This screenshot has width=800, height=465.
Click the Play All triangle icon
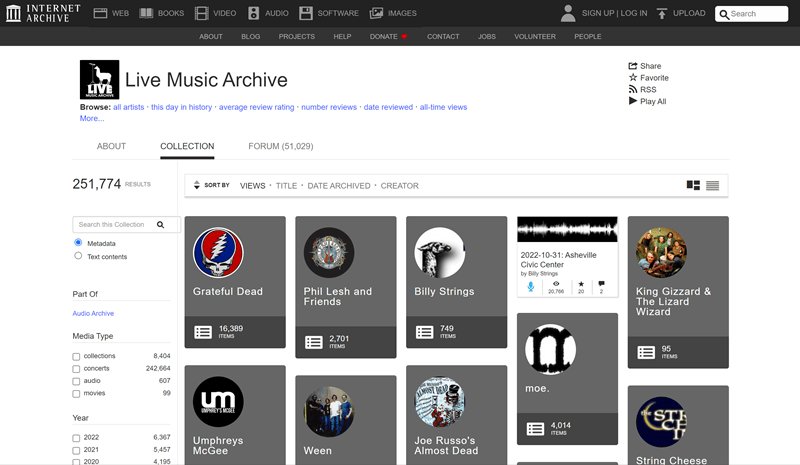coord(633,101)
